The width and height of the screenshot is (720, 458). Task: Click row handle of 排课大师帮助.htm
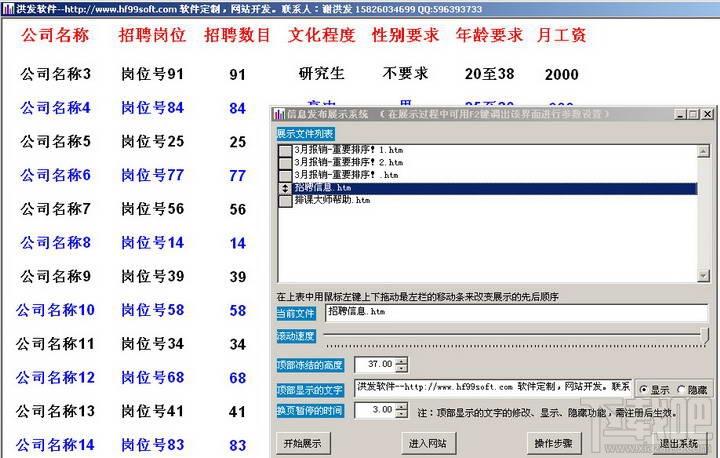(285, 201)
